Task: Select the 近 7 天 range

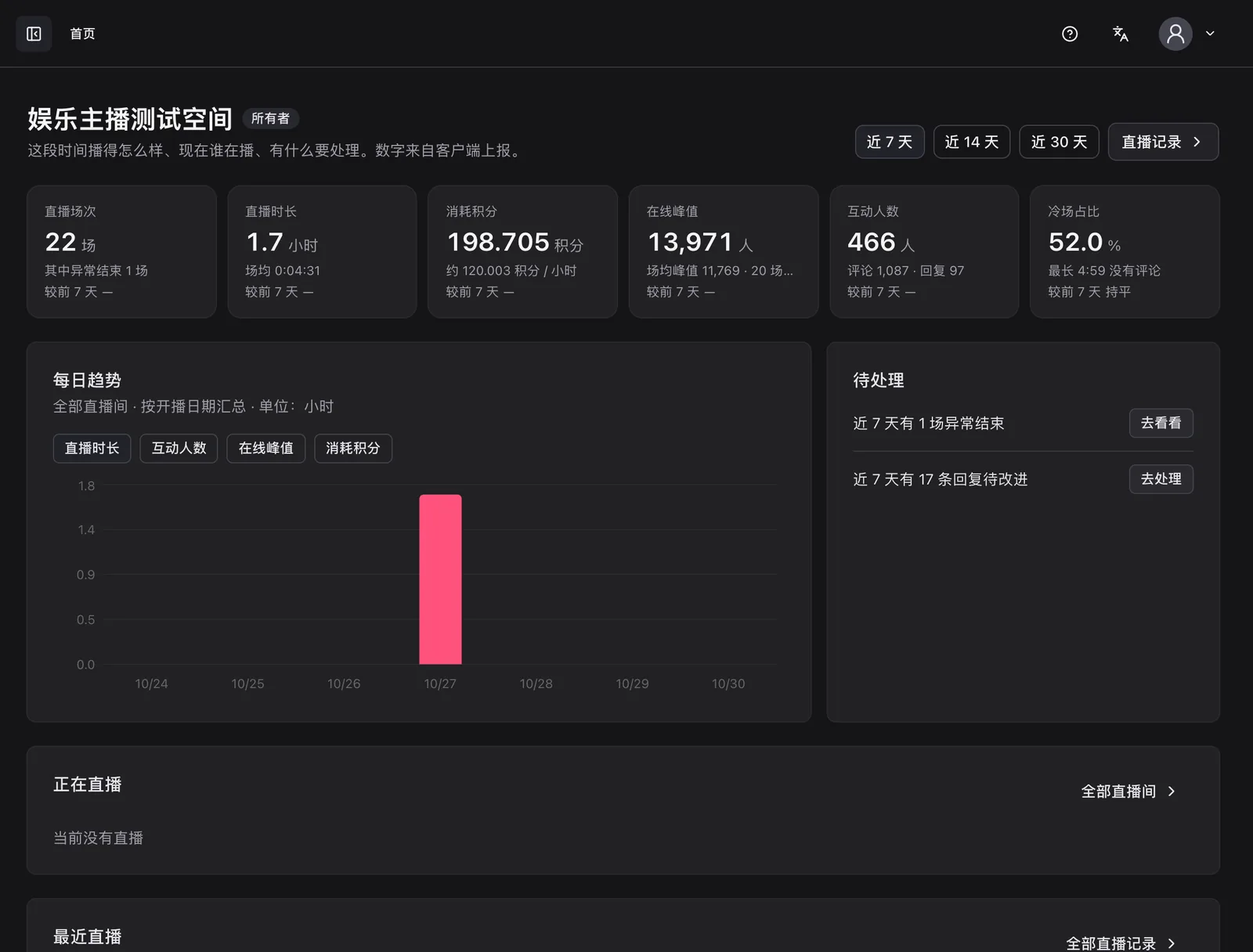Action: pos(890,142)
